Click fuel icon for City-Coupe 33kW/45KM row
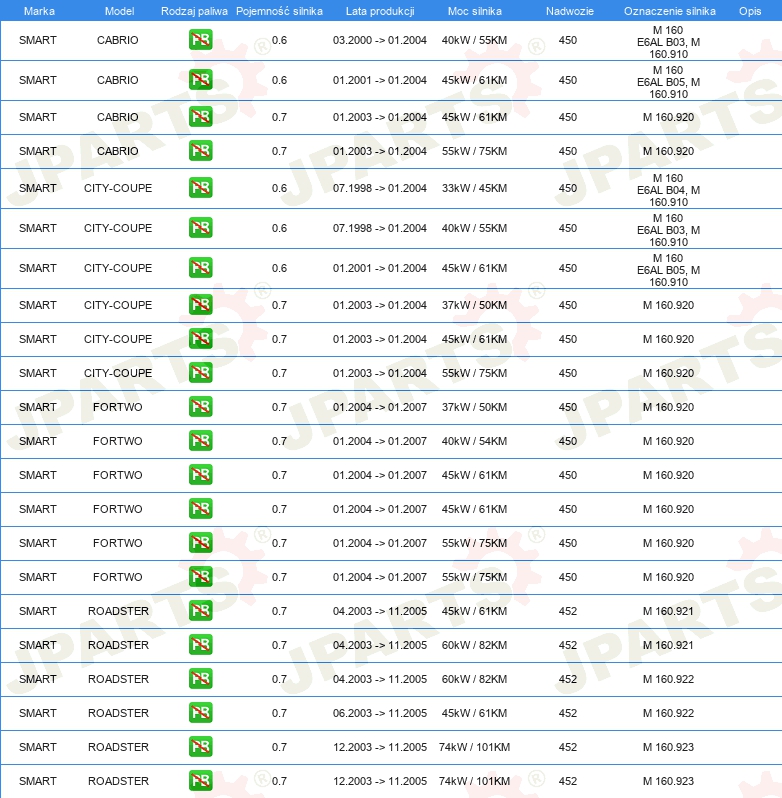This screenshot has height=798, width=782. coord(200,188)
